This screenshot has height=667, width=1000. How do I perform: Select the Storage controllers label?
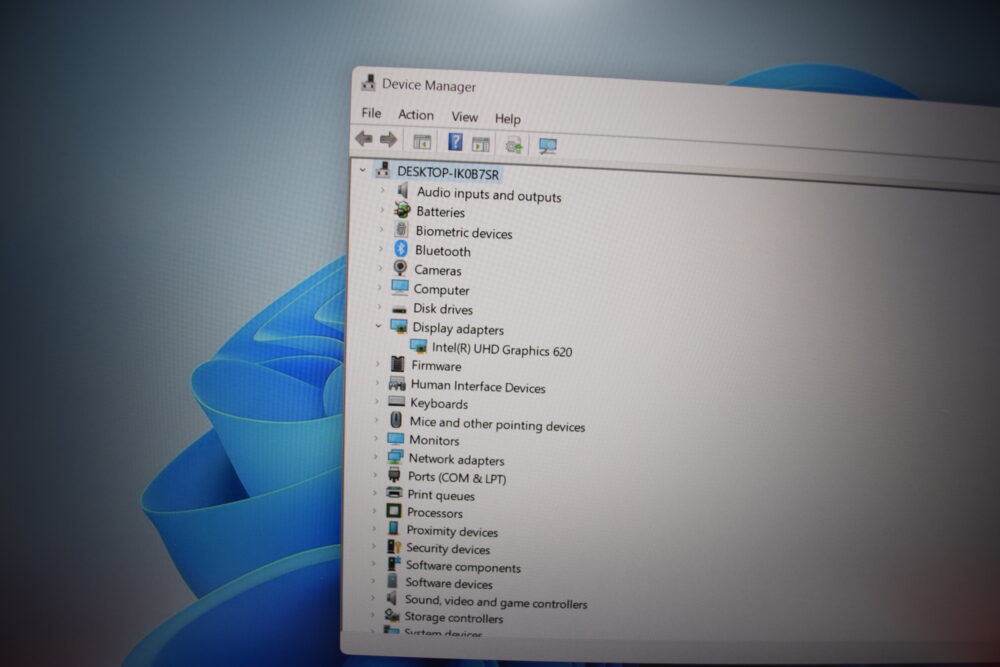[453, 617]
